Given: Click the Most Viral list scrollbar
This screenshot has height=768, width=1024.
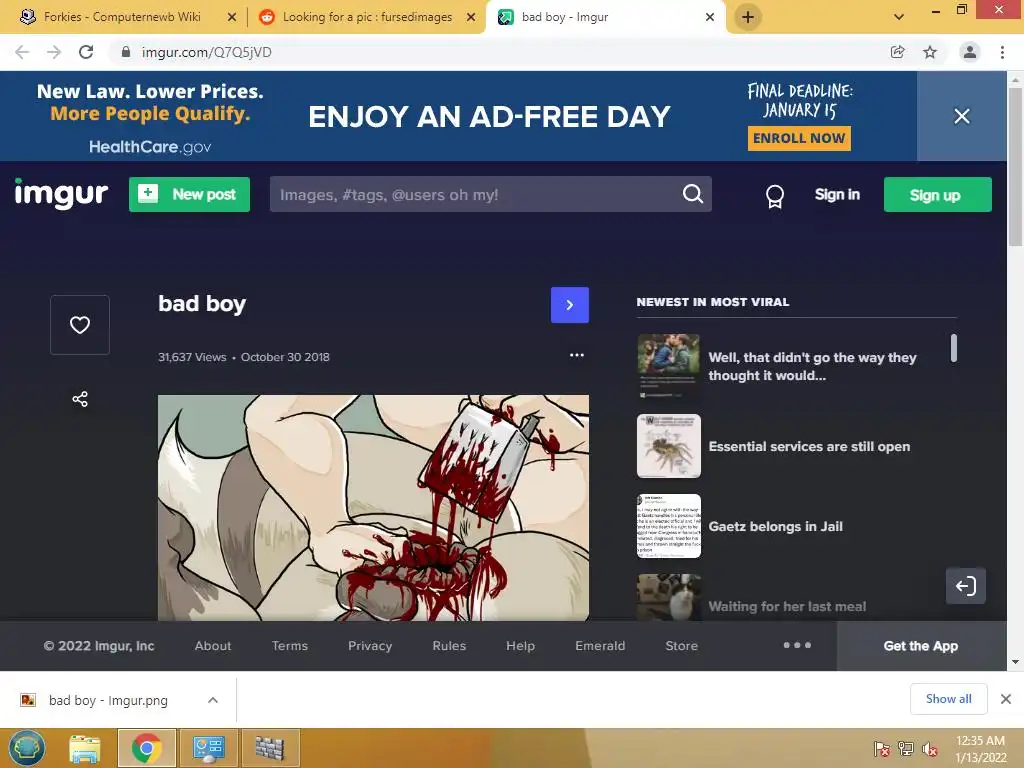Looking at the screenshot, I should (x=954, y=347).
